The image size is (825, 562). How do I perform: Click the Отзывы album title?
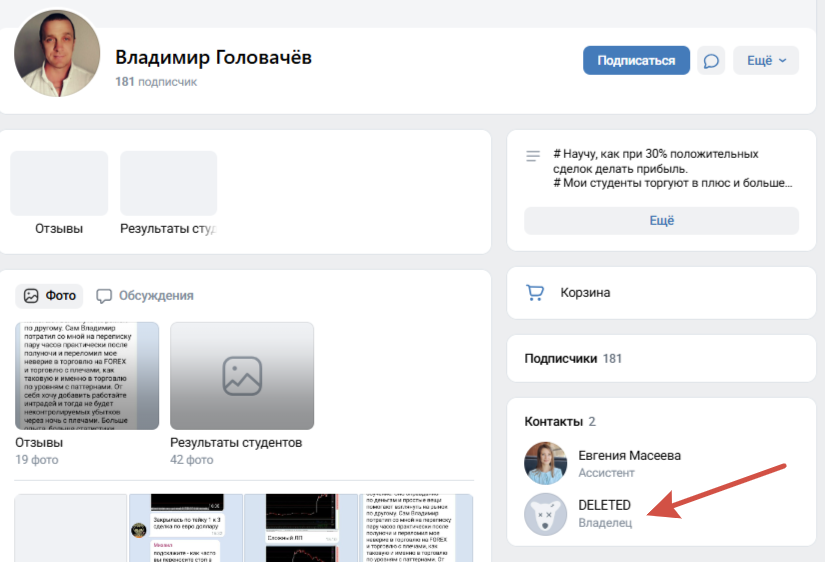(x=39, y=443)
